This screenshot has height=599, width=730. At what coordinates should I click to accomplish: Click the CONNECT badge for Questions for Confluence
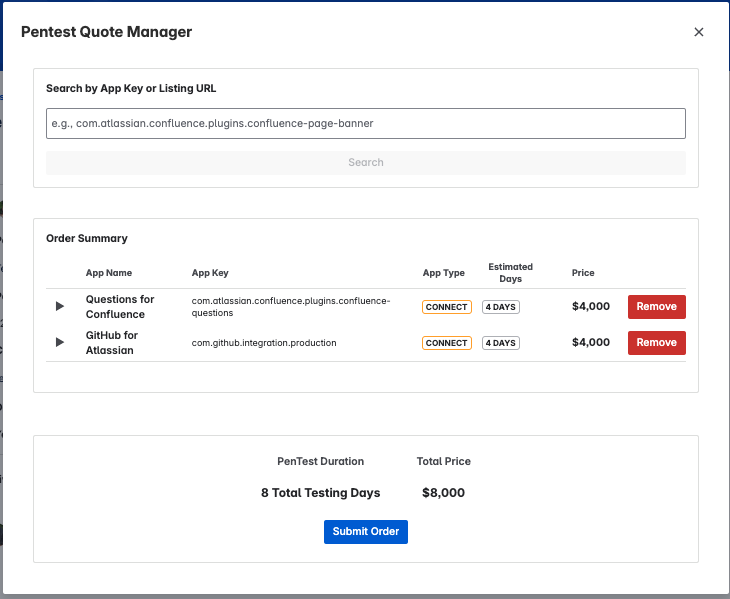pos(446,307)
